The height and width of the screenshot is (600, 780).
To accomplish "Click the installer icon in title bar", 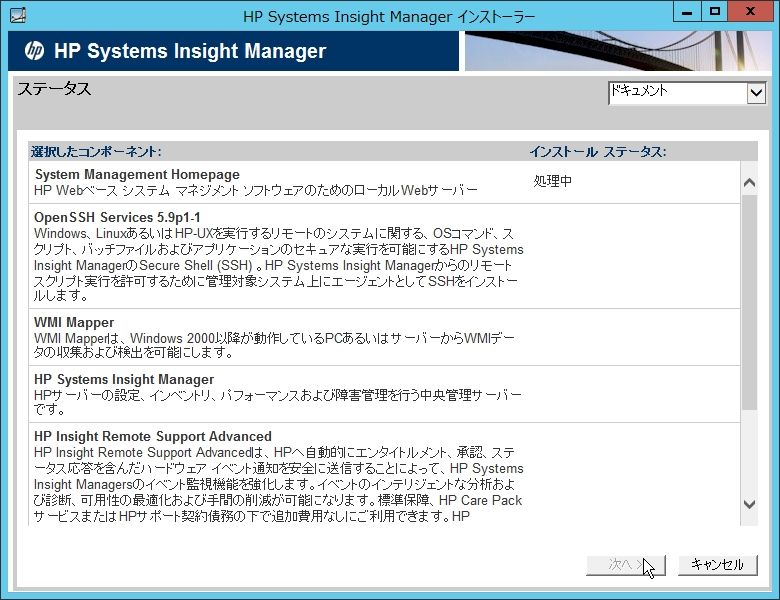I will 18,15.
